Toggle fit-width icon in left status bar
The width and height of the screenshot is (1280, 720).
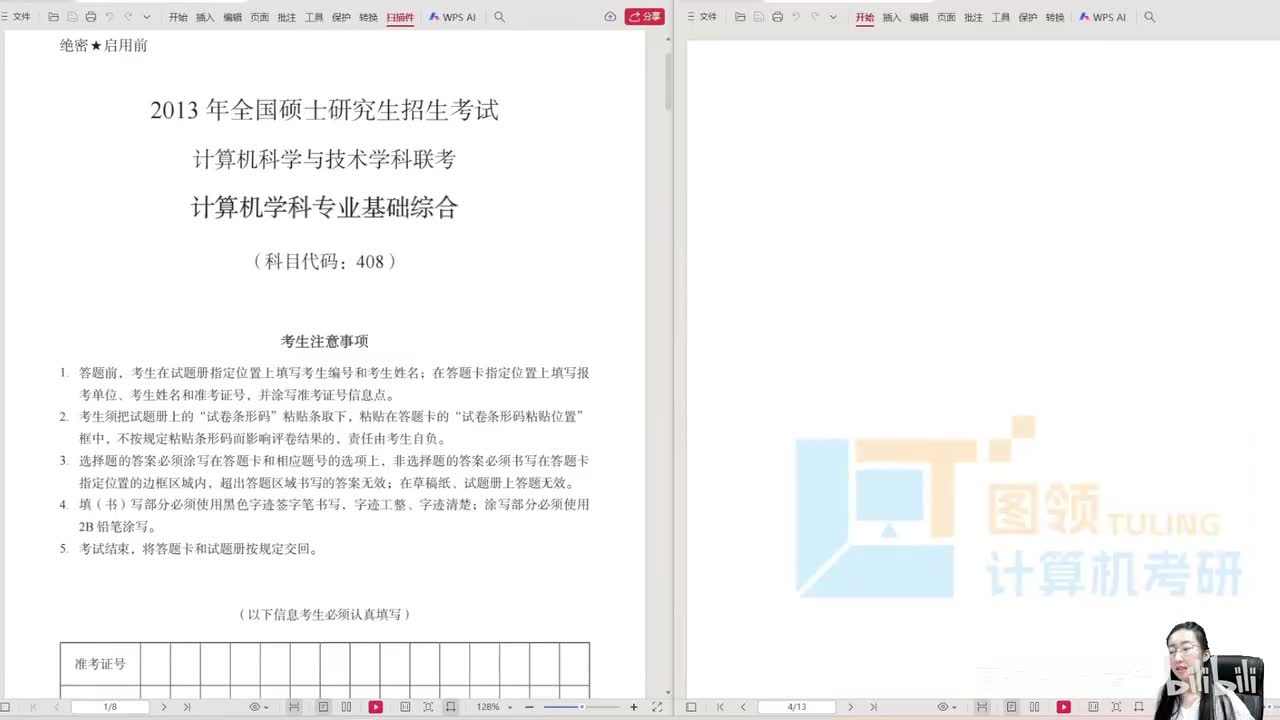coord(451,707)
